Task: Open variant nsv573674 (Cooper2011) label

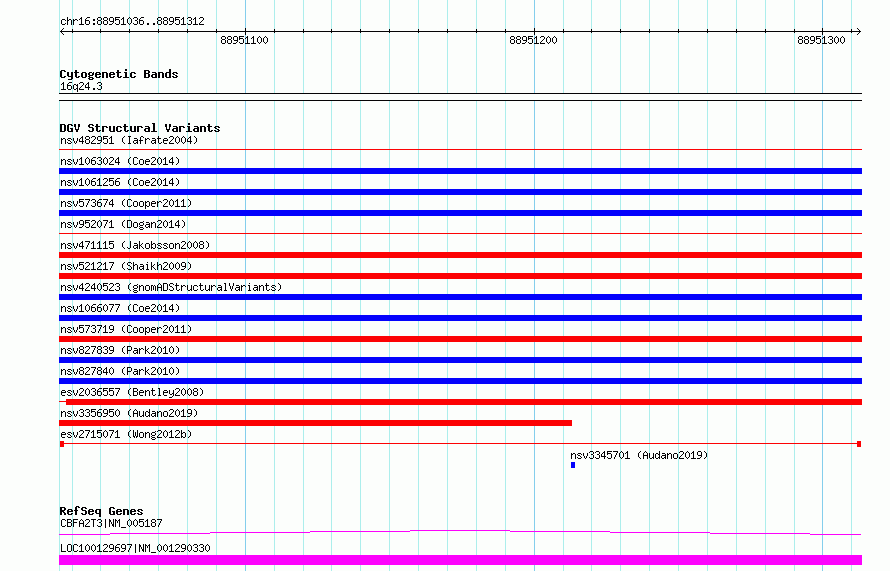Action: click(126, 203)
